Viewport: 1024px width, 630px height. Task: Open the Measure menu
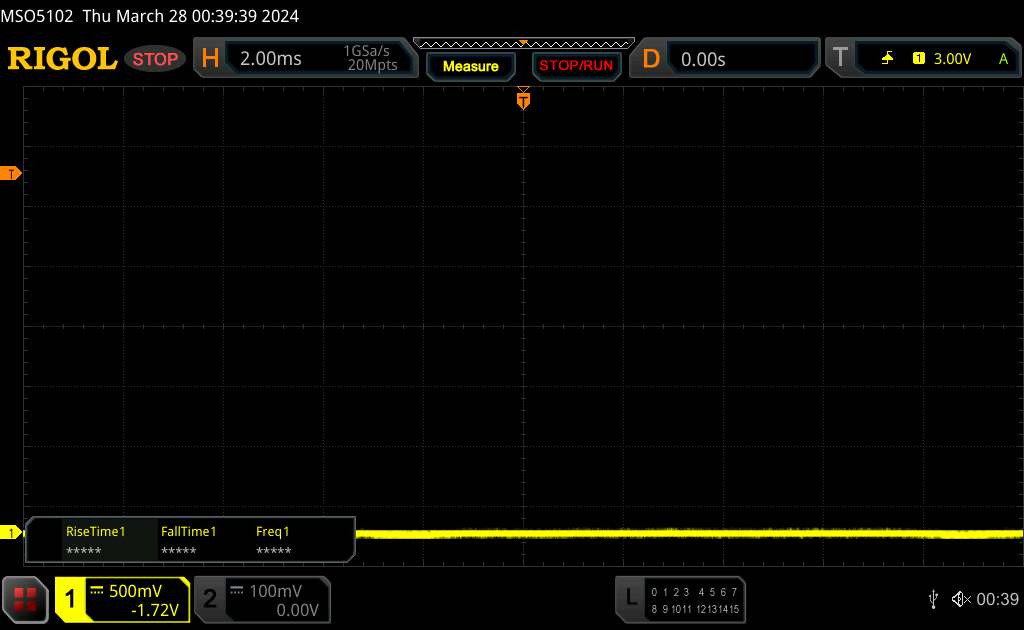pos(470,66)
